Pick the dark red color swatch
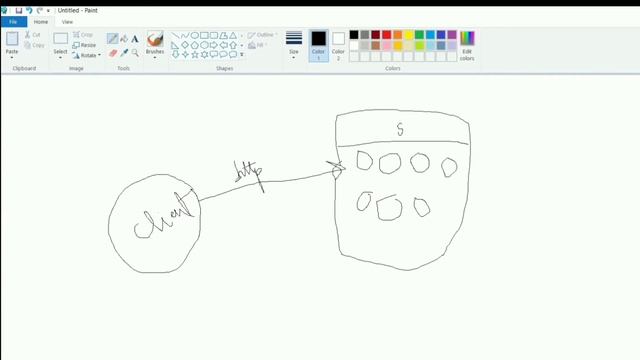640x360 pixels. [376, 35]
